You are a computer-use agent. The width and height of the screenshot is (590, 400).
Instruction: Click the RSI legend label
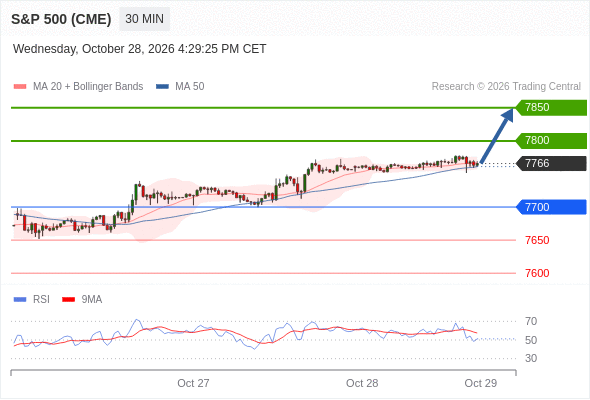pyautogui.click(x=41, y=299)
